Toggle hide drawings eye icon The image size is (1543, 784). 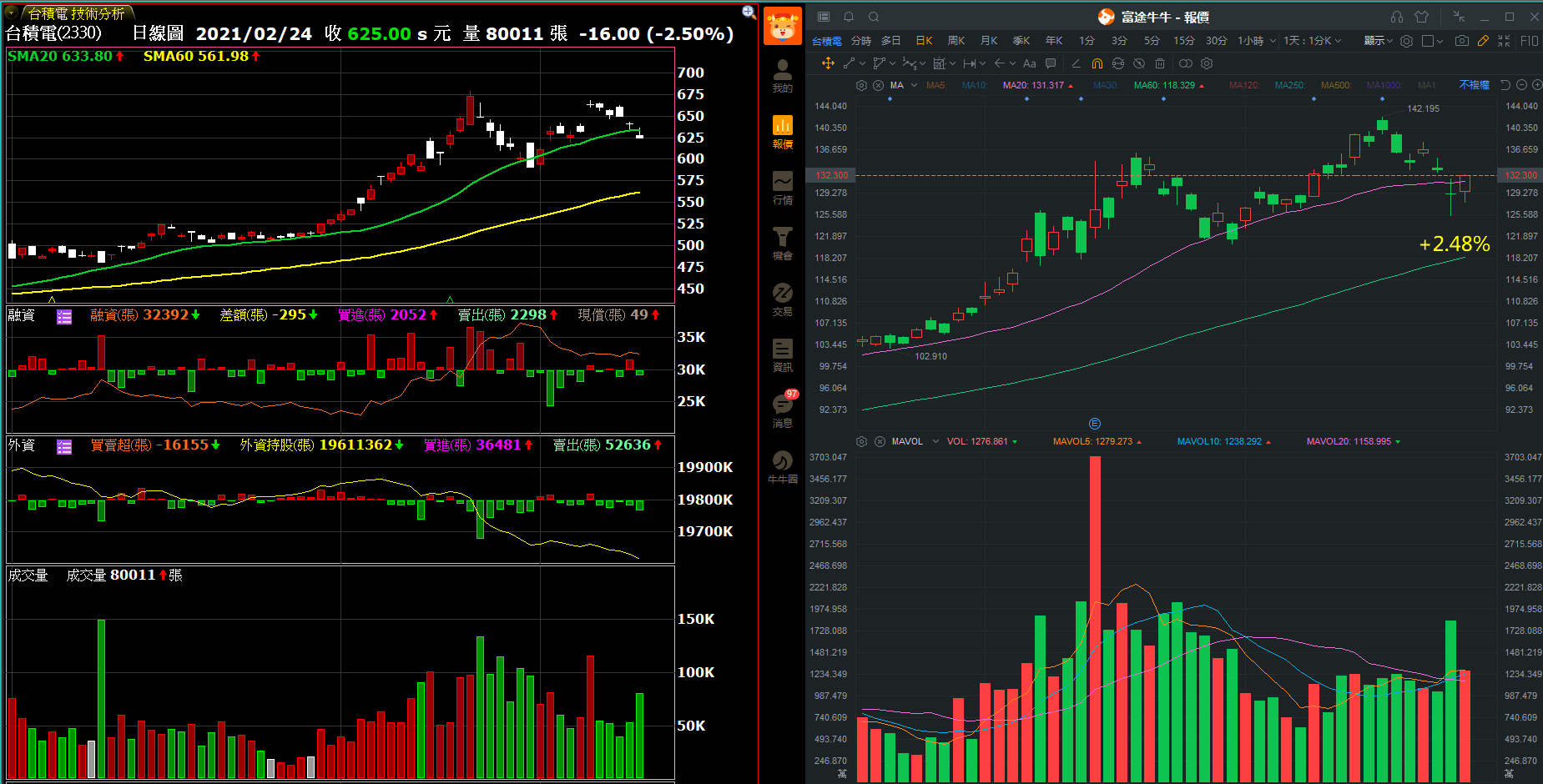click(1139, 63)
